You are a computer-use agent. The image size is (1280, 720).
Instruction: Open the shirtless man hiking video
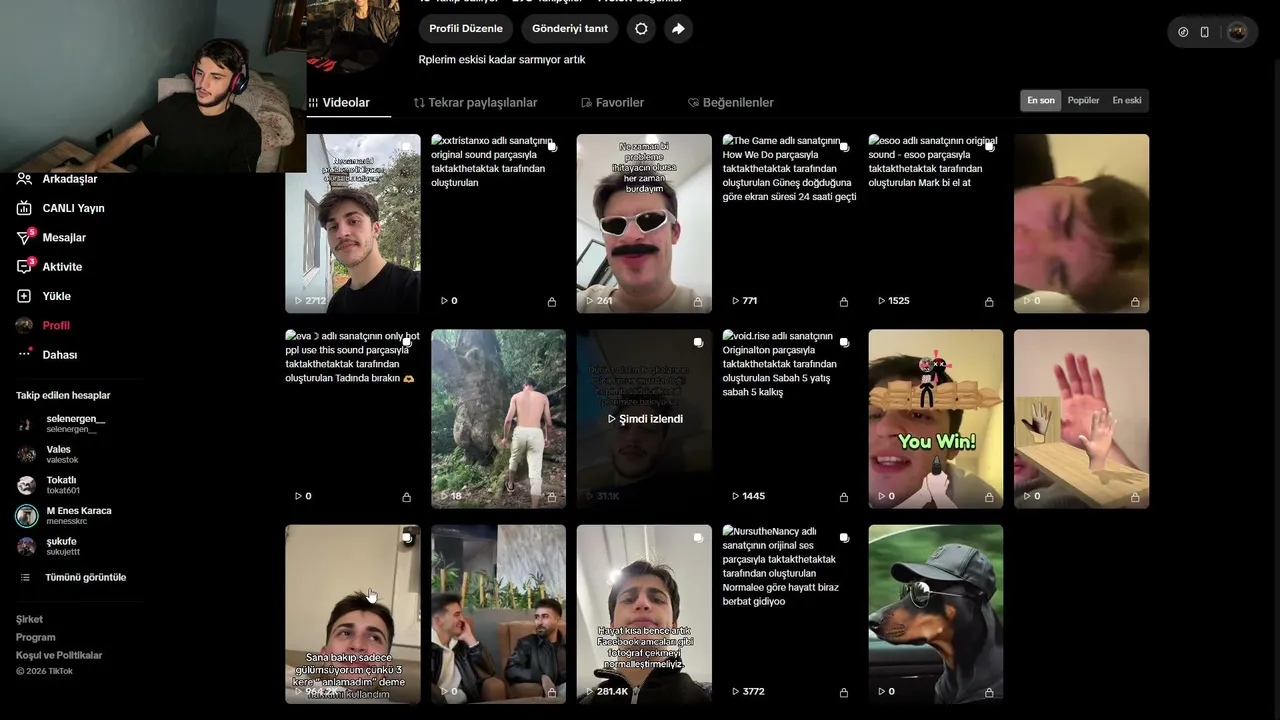[499, 419]
